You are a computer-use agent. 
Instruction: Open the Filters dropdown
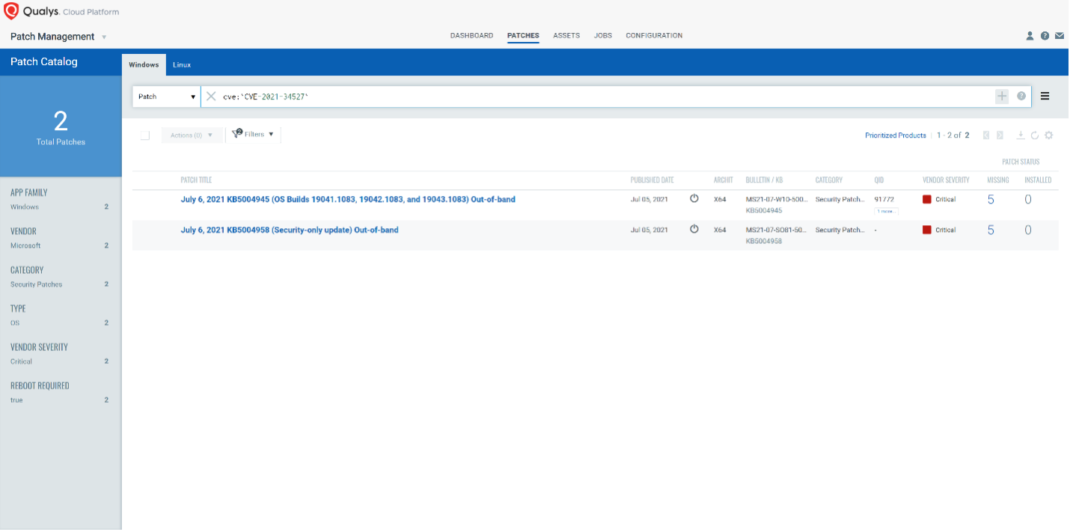[x=252, y=134]
